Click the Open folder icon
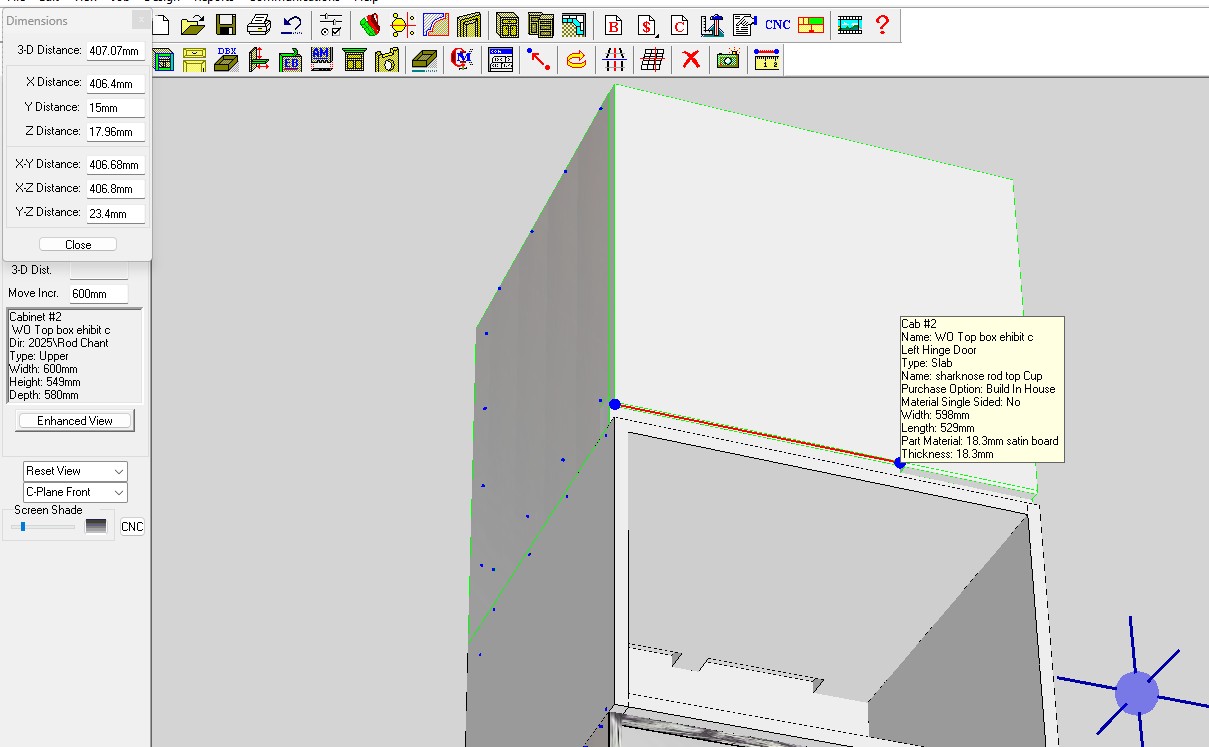1209x747 pixels. (193, 25)
